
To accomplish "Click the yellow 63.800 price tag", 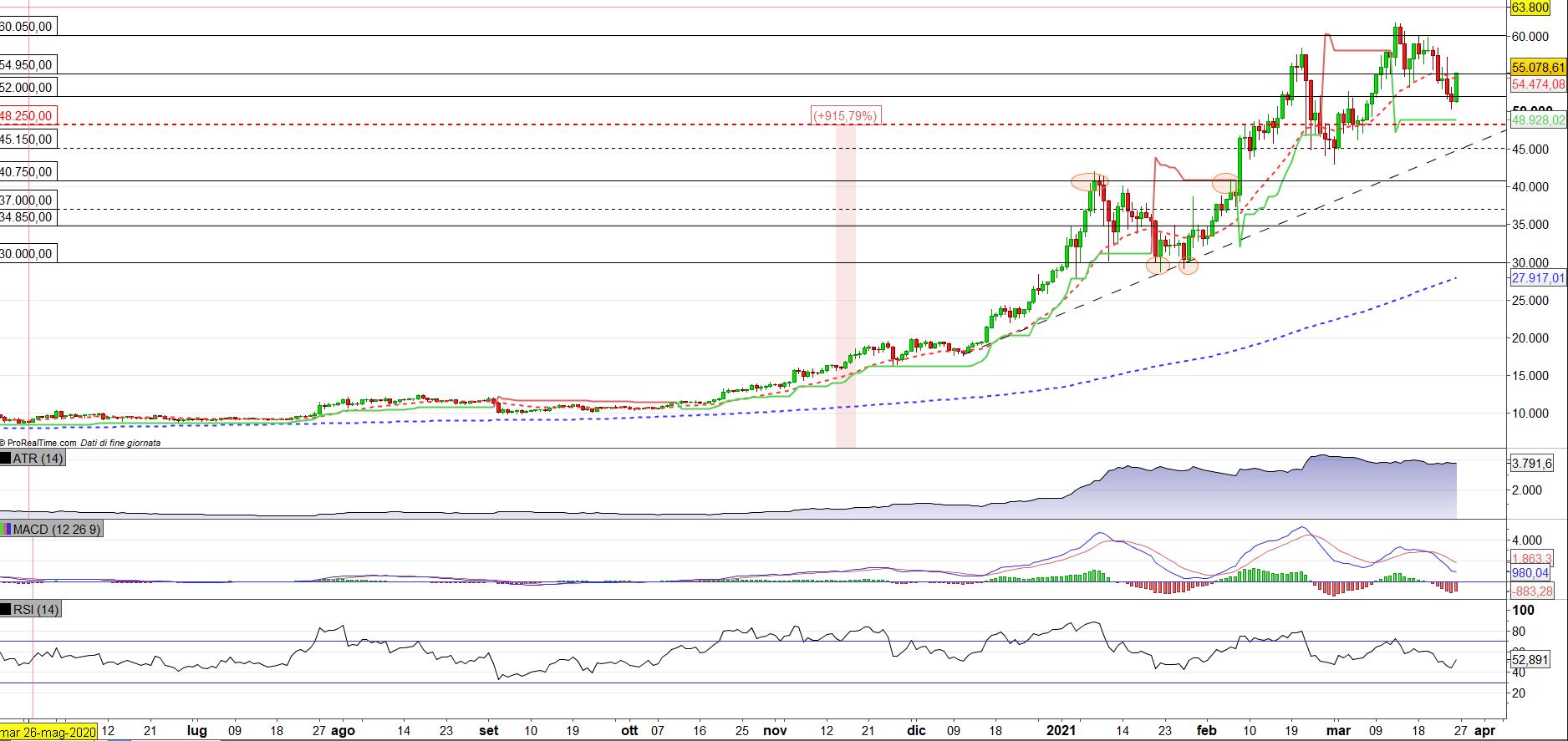I will [x=1530, y=8].
